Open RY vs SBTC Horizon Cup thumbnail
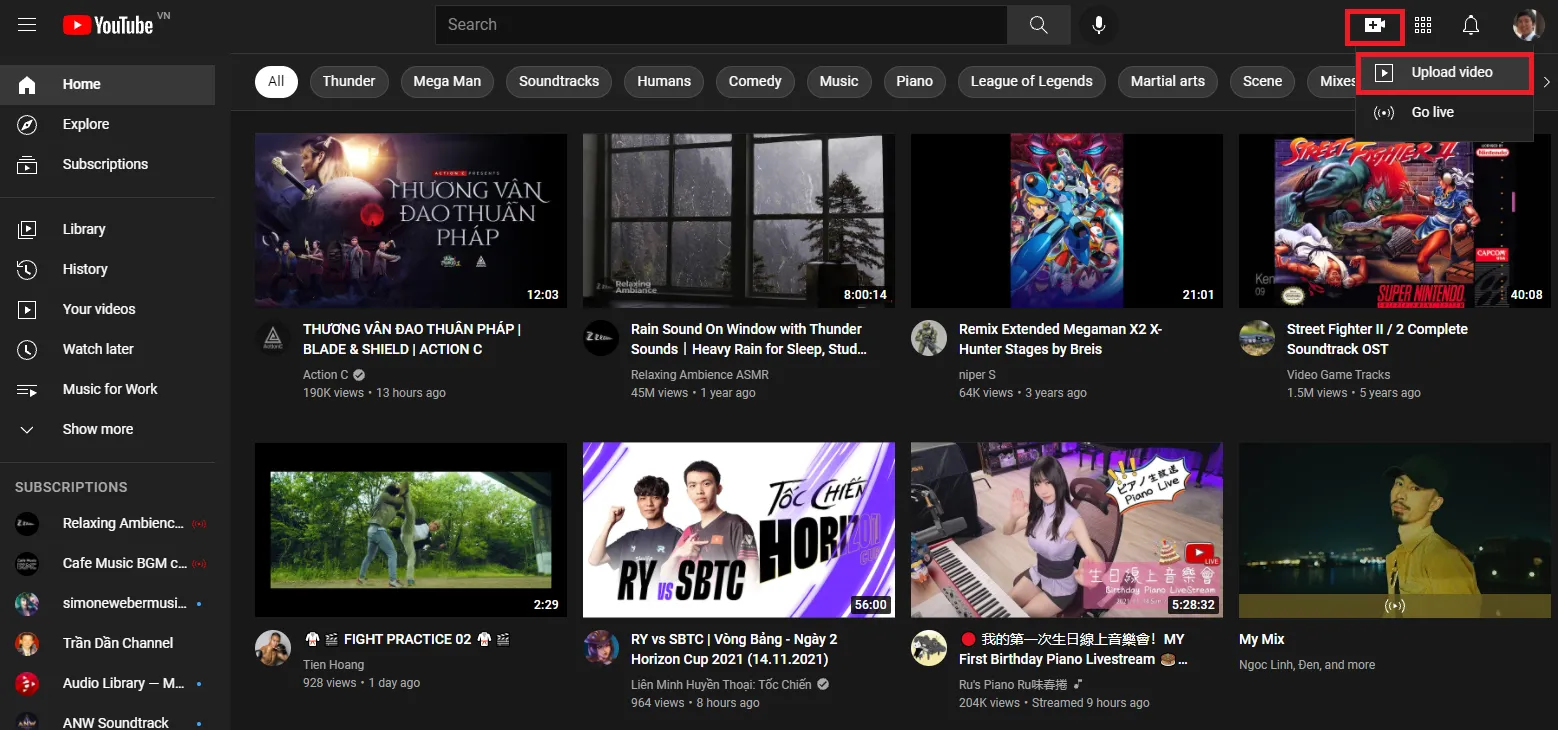This screenshot has width=1558, height=730. coord(739,530)
